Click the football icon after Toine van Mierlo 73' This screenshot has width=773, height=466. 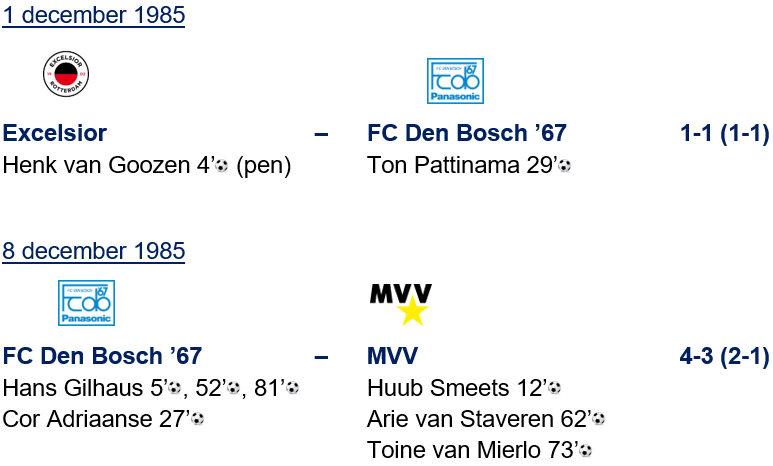click(586, 450)
